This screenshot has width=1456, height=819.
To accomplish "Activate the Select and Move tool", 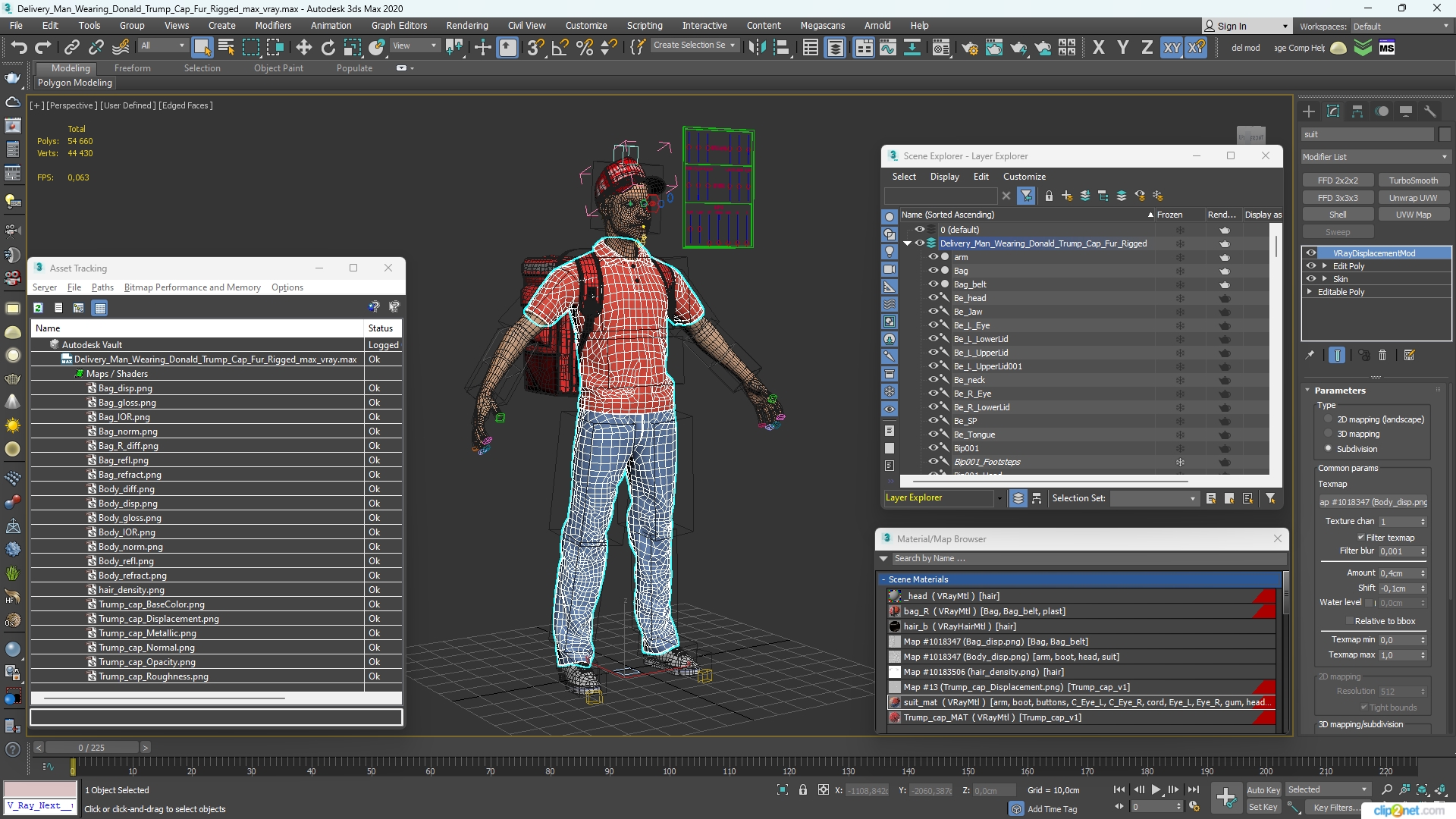I will point(303,48).
